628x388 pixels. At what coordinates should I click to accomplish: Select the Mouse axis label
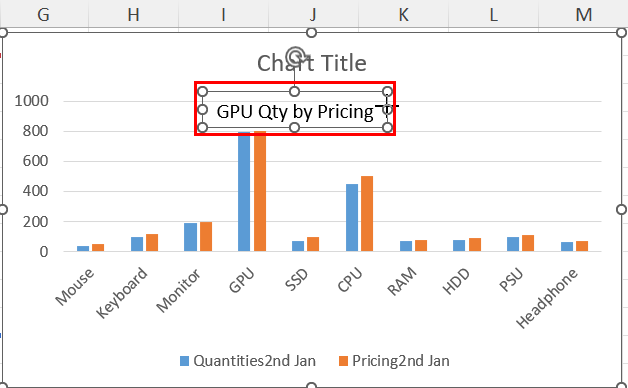(x=75, y=286)
